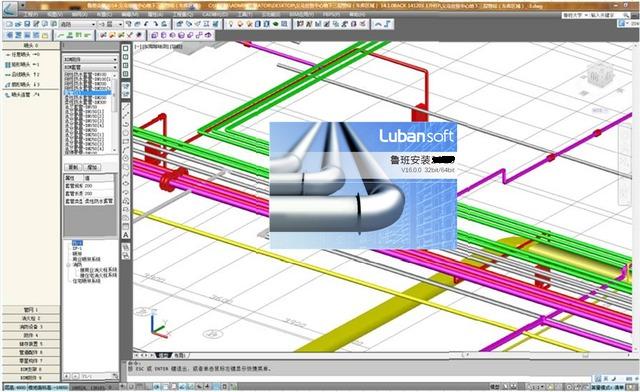Click the topmost square icon in vertical toolbar

point(126,48)
